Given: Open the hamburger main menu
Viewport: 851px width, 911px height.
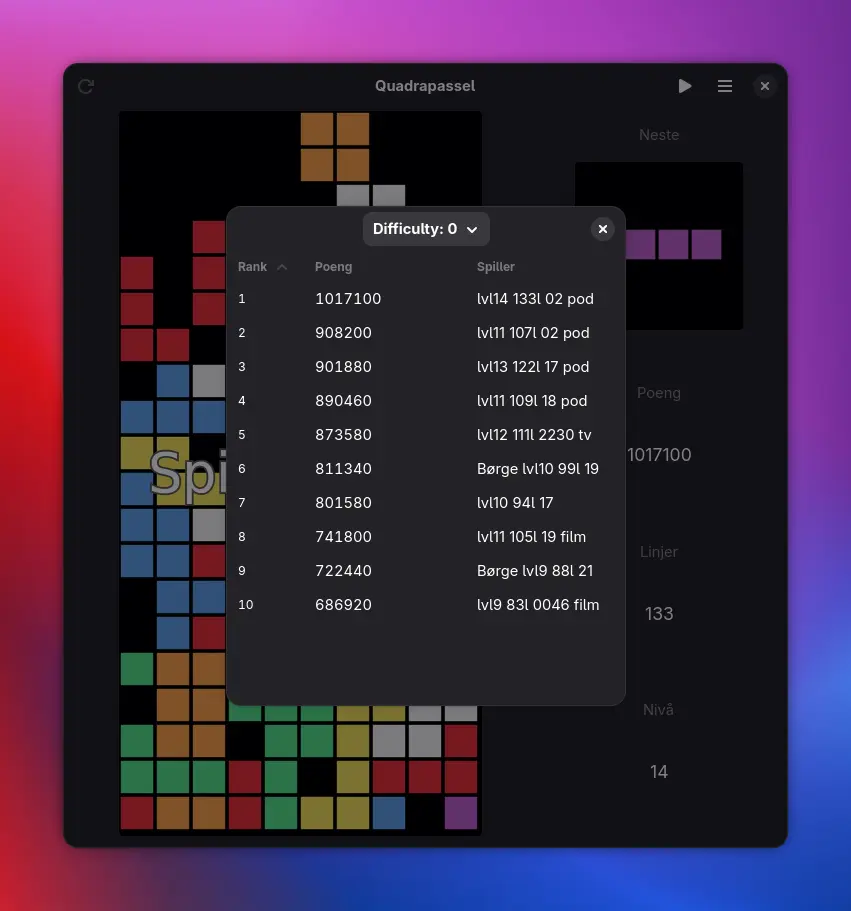Looking at the screenshot, I should (725, 87).
